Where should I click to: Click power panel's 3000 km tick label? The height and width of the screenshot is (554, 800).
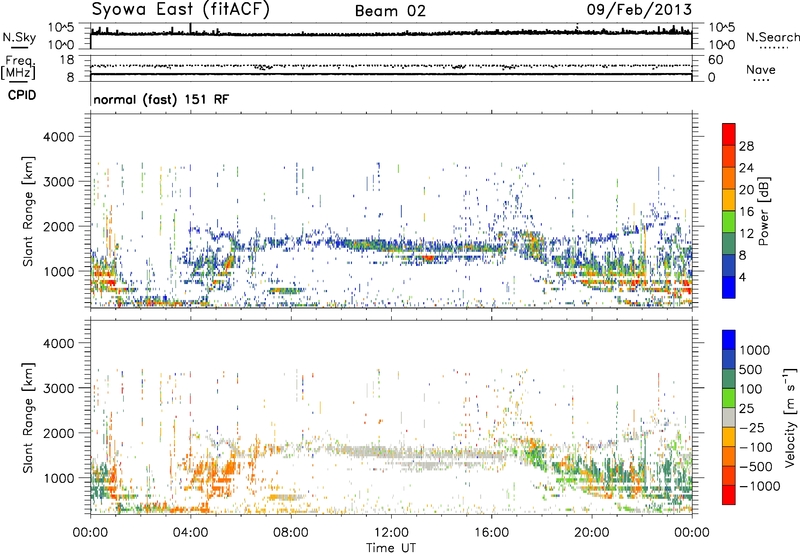click(x=58, y=182)
